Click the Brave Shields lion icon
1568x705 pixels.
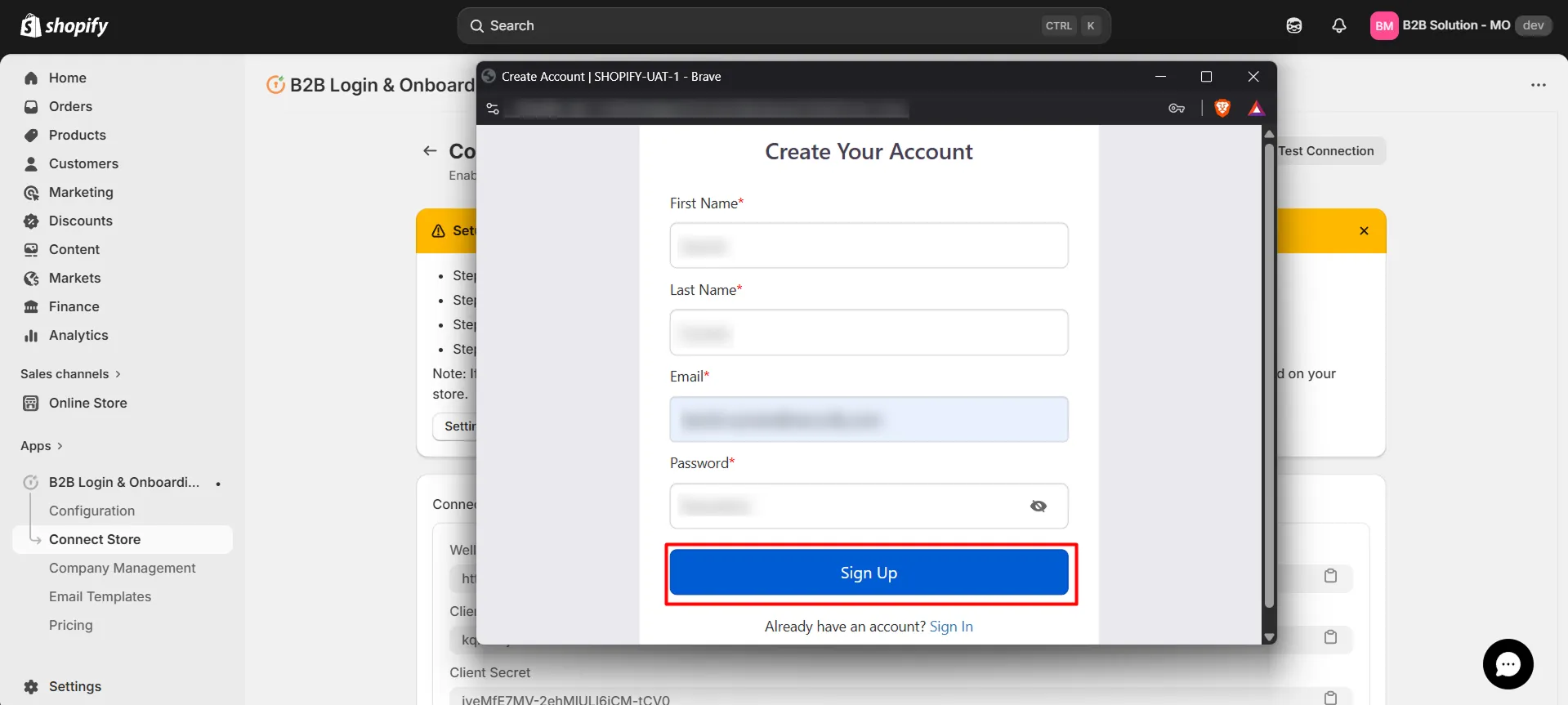point(1222,109)
